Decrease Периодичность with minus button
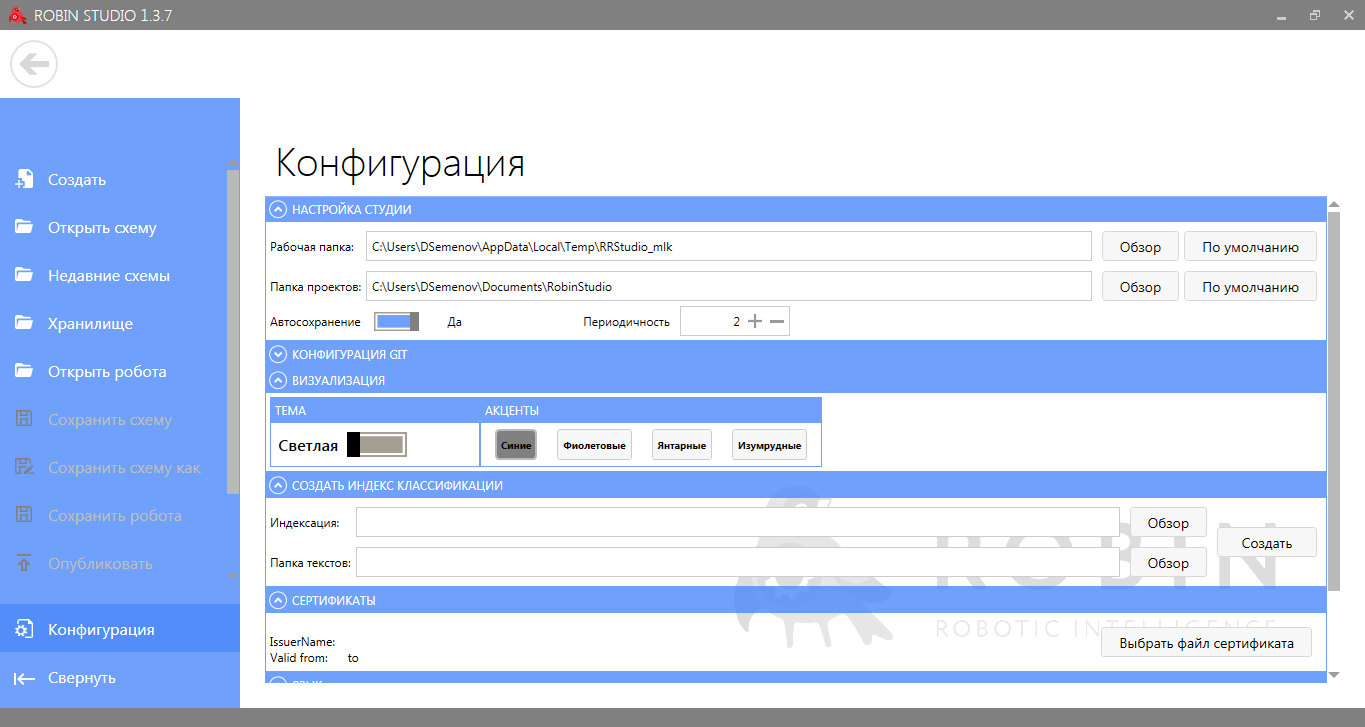The height and width of the screenshot is (727, 1365). pyautogui.click(x=777, y=321)
